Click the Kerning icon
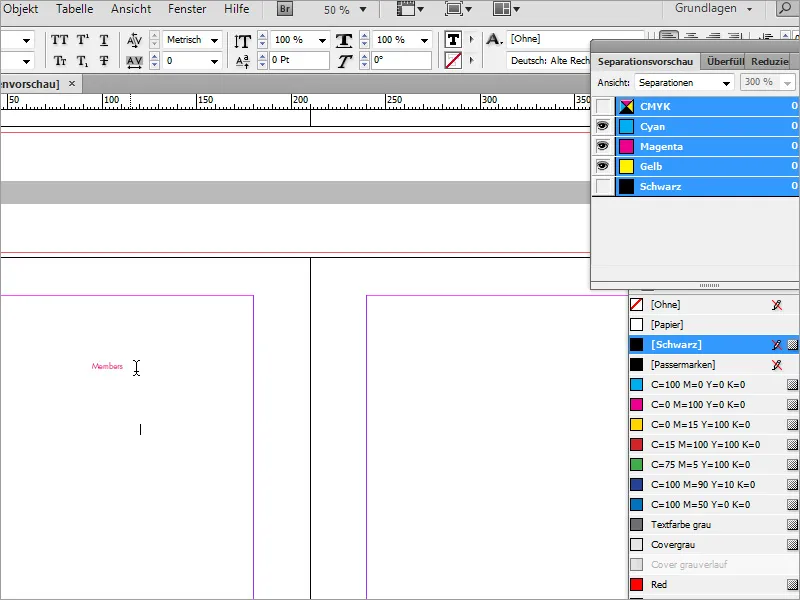Viewport: 800px width, 600px height. point(134,40)
